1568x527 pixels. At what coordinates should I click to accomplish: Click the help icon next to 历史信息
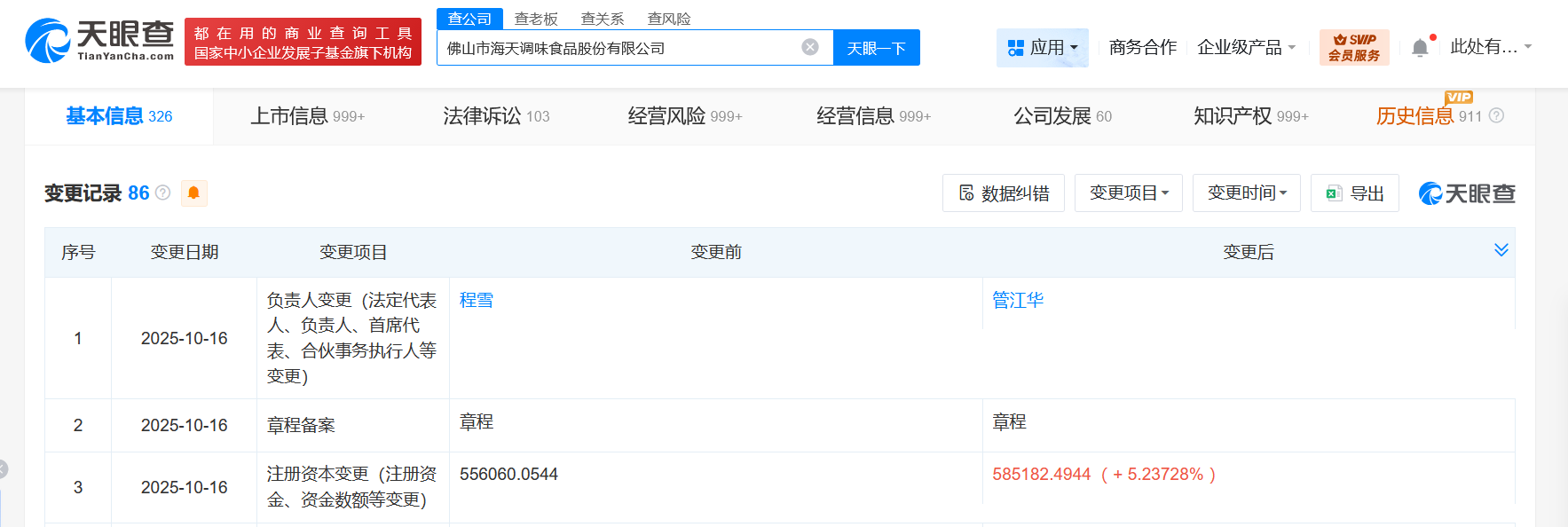pos(1496,116)
